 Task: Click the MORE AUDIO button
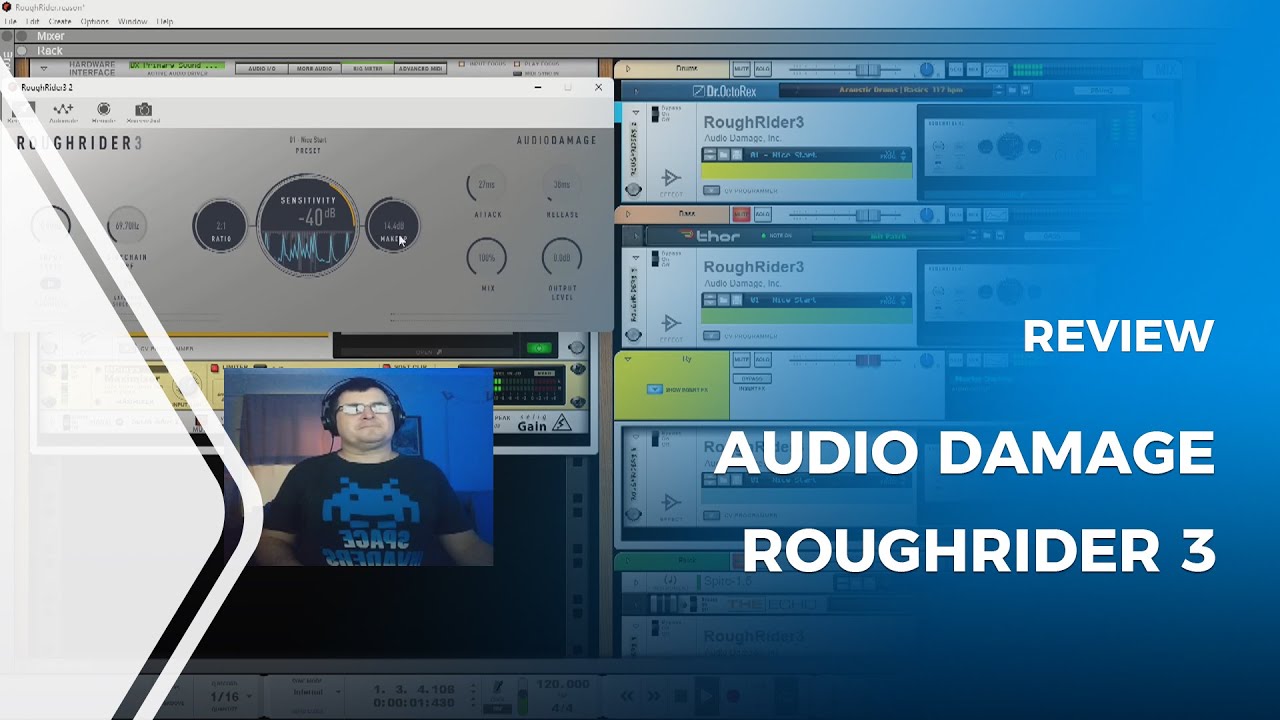click(x=315, y=68)
